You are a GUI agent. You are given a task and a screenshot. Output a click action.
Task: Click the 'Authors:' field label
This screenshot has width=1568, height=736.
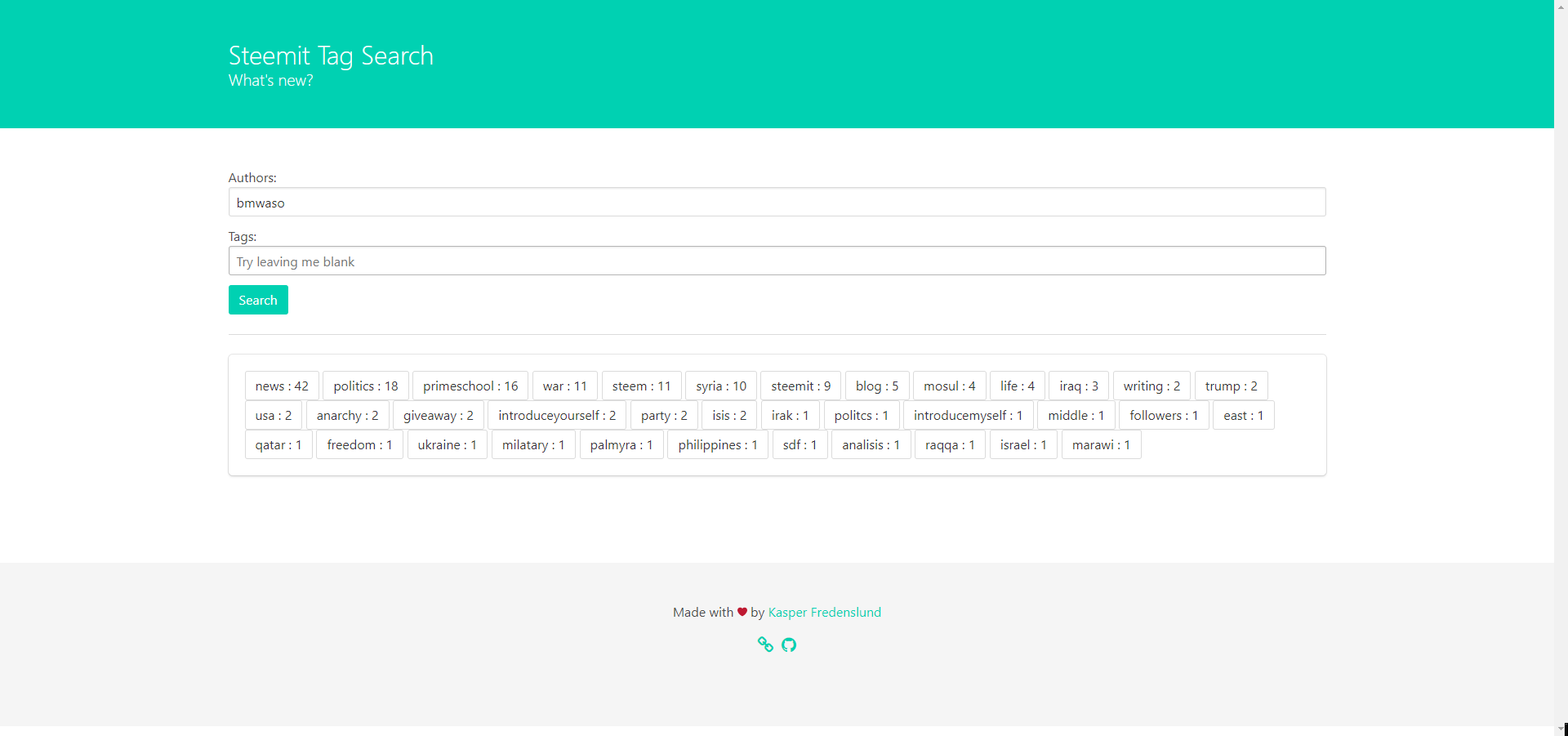252,177
